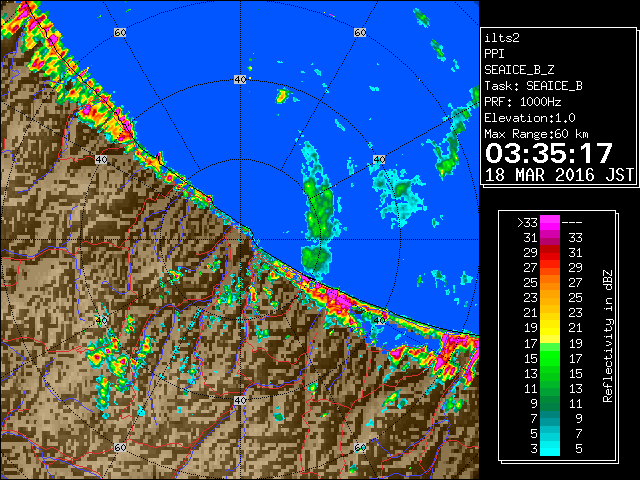Click the '60' range label in the southeast
640x480 pixels.
360,447
